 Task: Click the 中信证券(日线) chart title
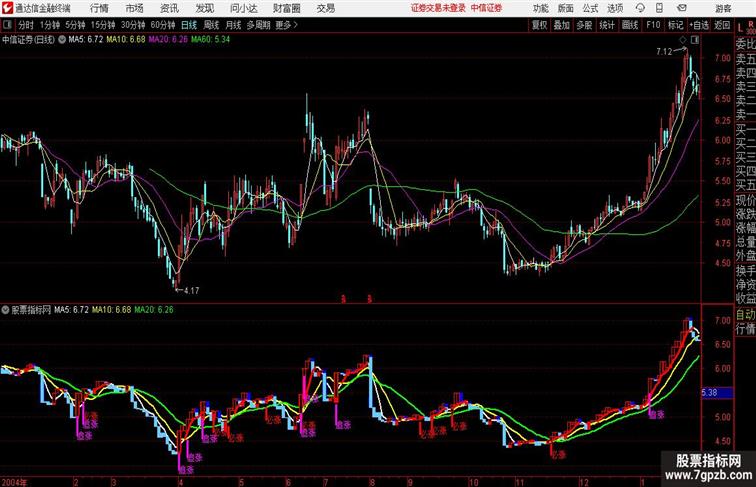click(x=28, y=40)
